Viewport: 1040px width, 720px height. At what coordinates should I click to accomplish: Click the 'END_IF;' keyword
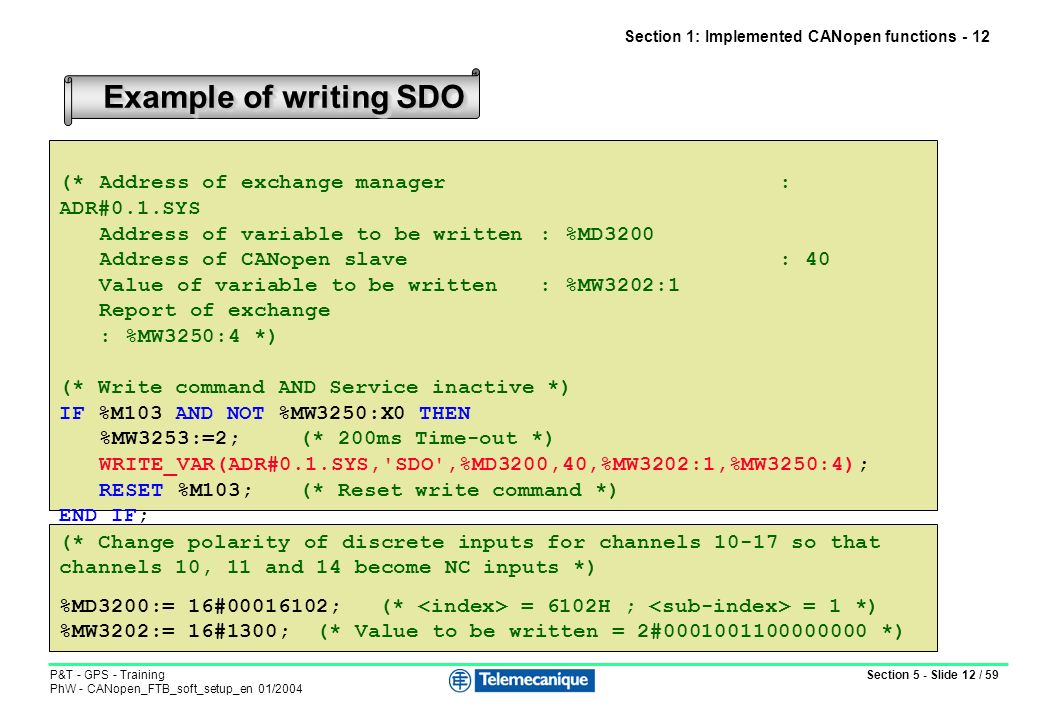103,515
